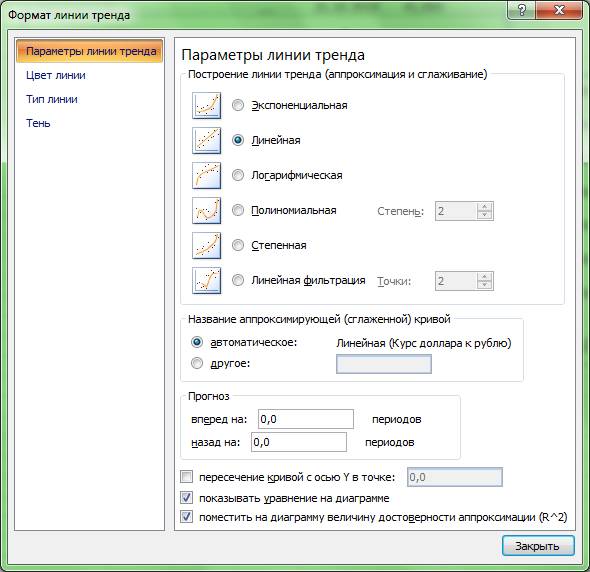Choose the Полиномиальная trendline option
The height and width of the screenshot is (572, 590).
click(x=238, y=210)
